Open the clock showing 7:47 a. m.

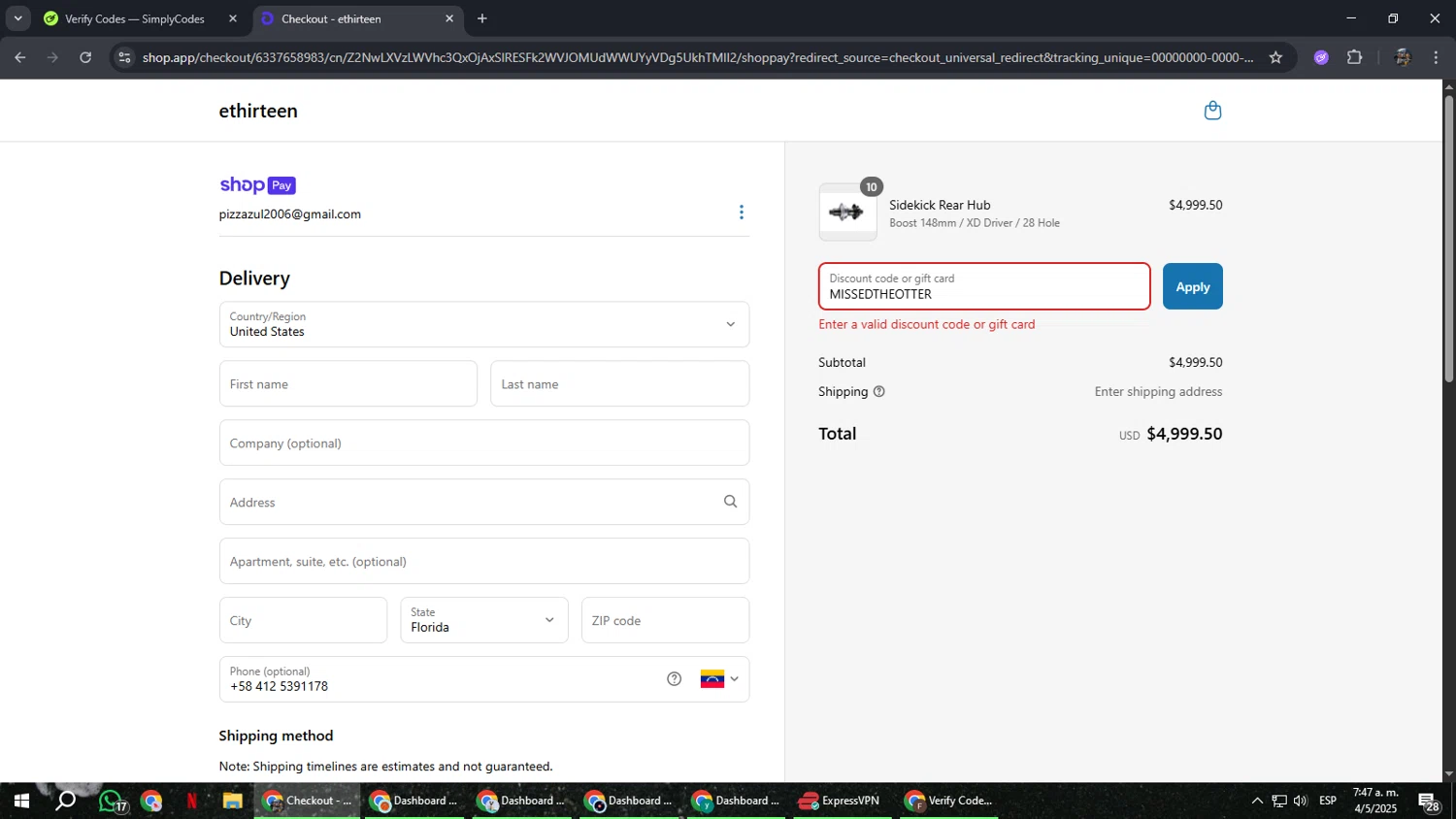(1375, 802)
